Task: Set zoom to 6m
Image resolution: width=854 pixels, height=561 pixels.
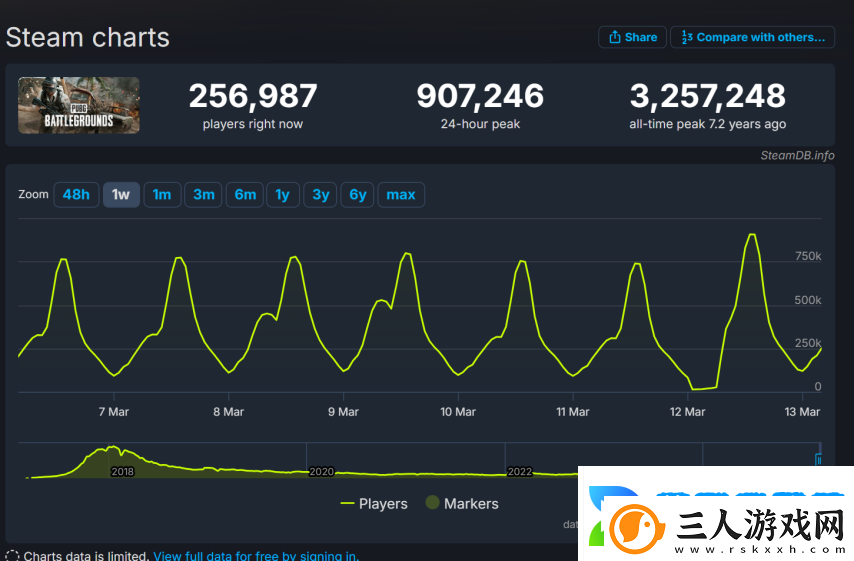Action: click(x=245, y=194)
